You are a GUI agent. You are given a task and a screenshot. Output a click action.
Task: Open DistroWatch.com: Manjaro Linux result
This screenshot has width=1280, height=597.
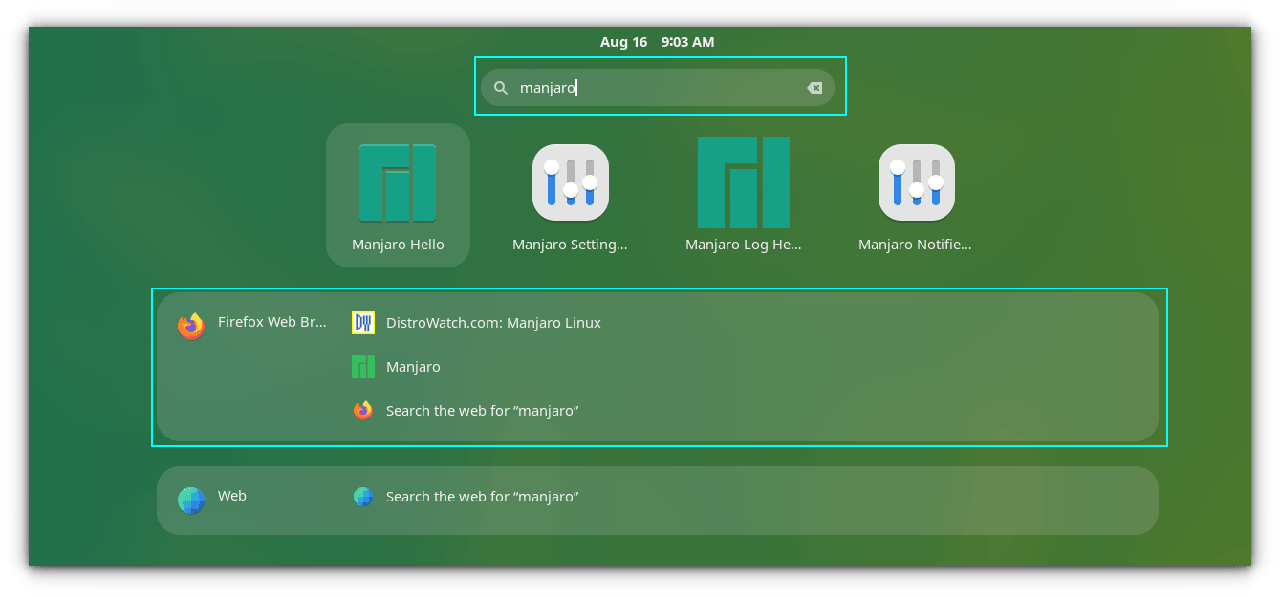click(x=493, y=323)
